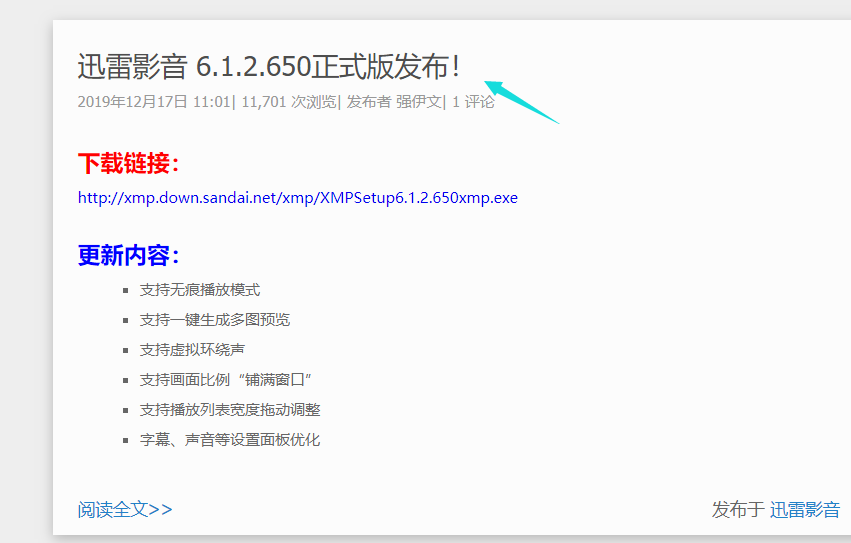Click the 字幕、声音等设置面板优化 list item

point(230,440)
